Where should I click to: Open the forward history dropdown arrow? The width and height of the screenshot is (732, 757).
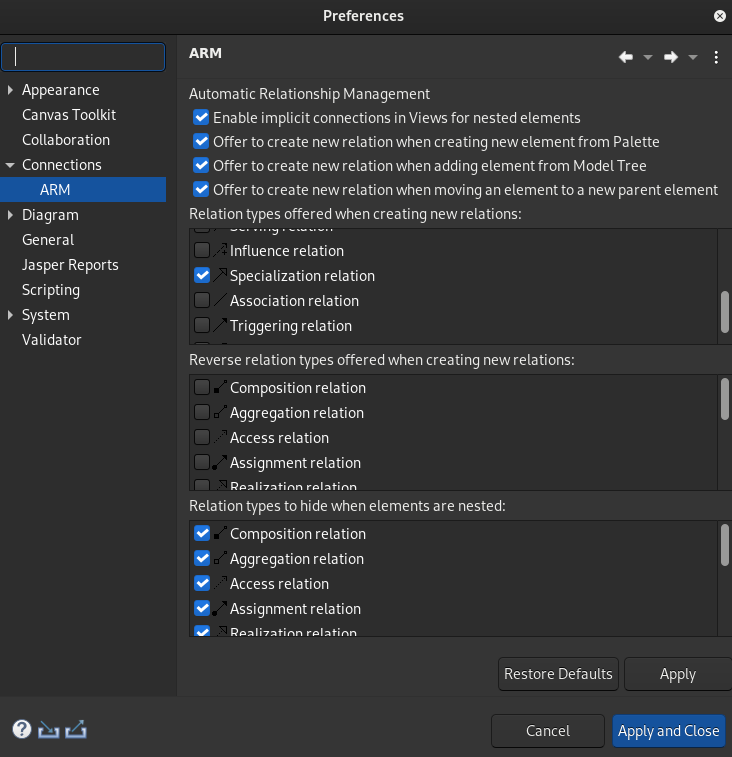[693, 57]
